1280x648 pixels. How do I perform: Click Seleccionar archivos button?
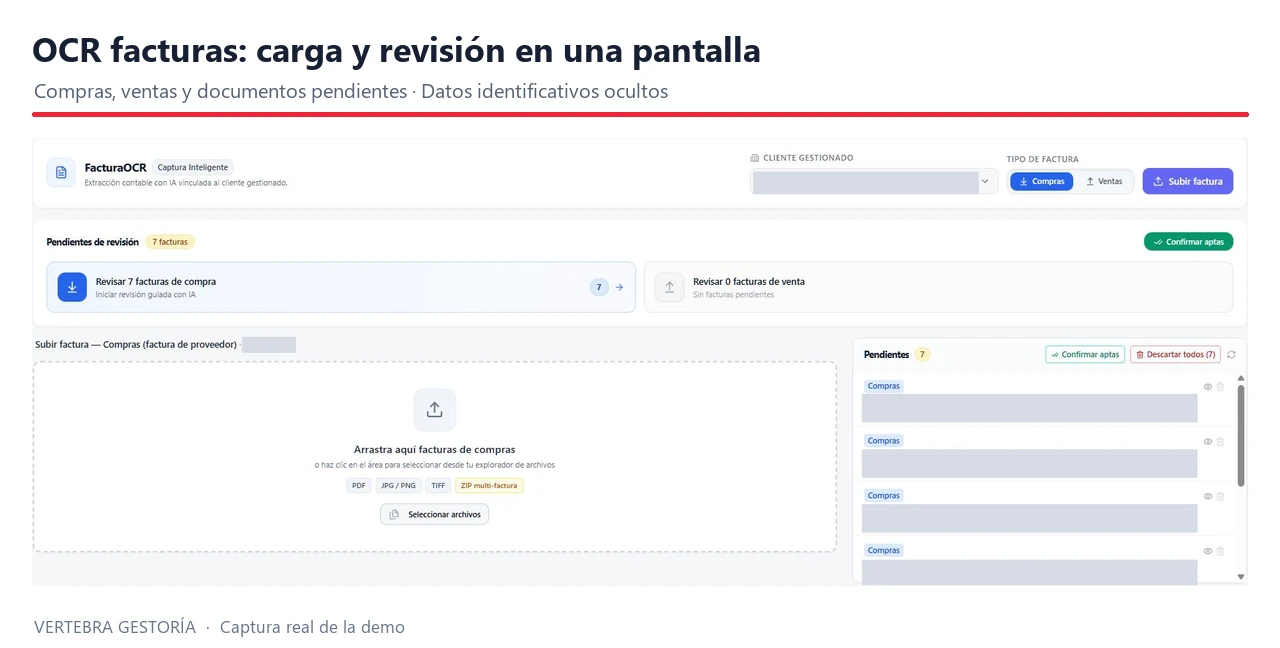tap(435, 514)
